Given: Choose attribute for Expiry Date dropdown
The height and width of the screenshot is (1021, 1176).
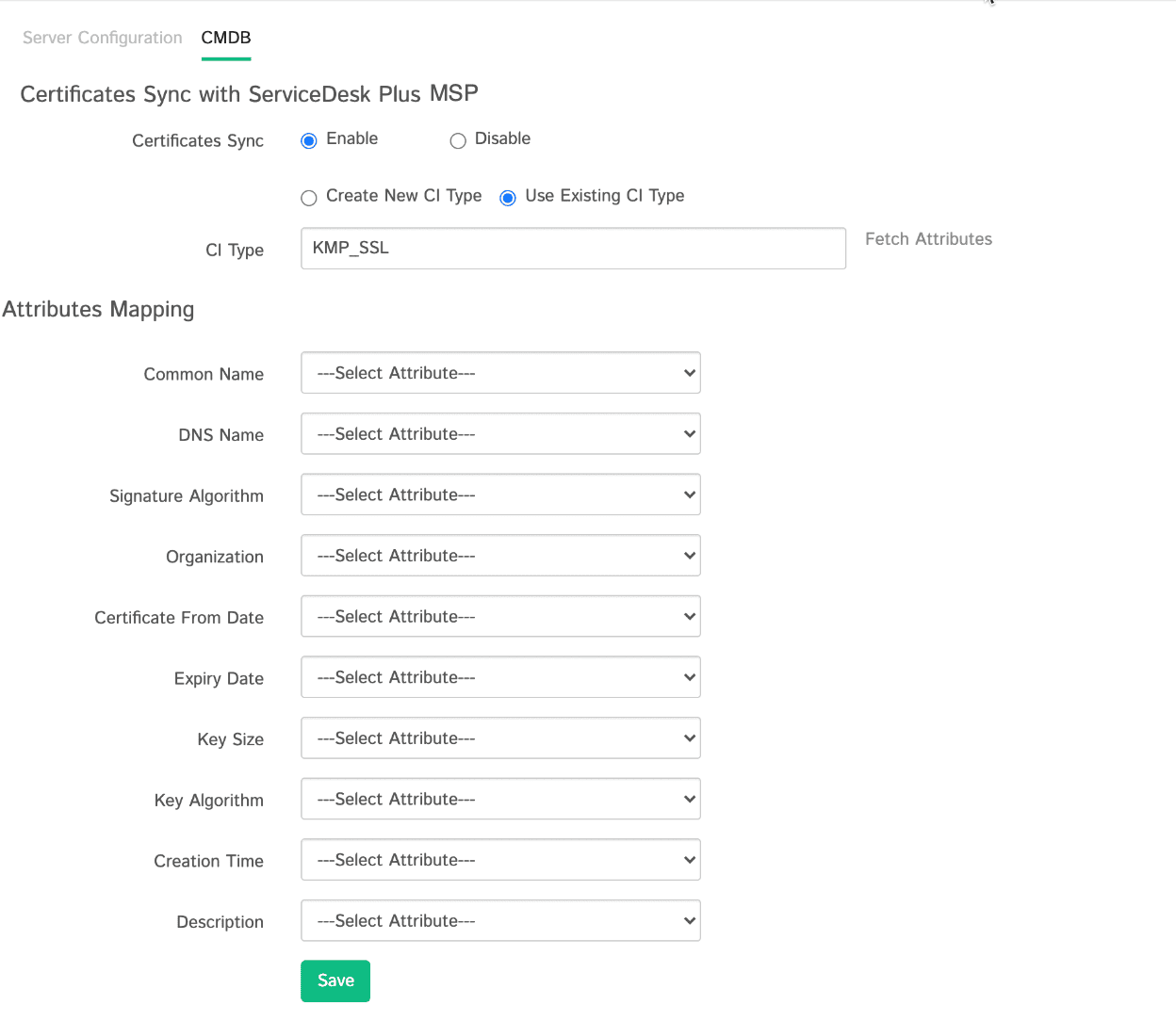Looking at the screenshot, I should click(500, 677).
